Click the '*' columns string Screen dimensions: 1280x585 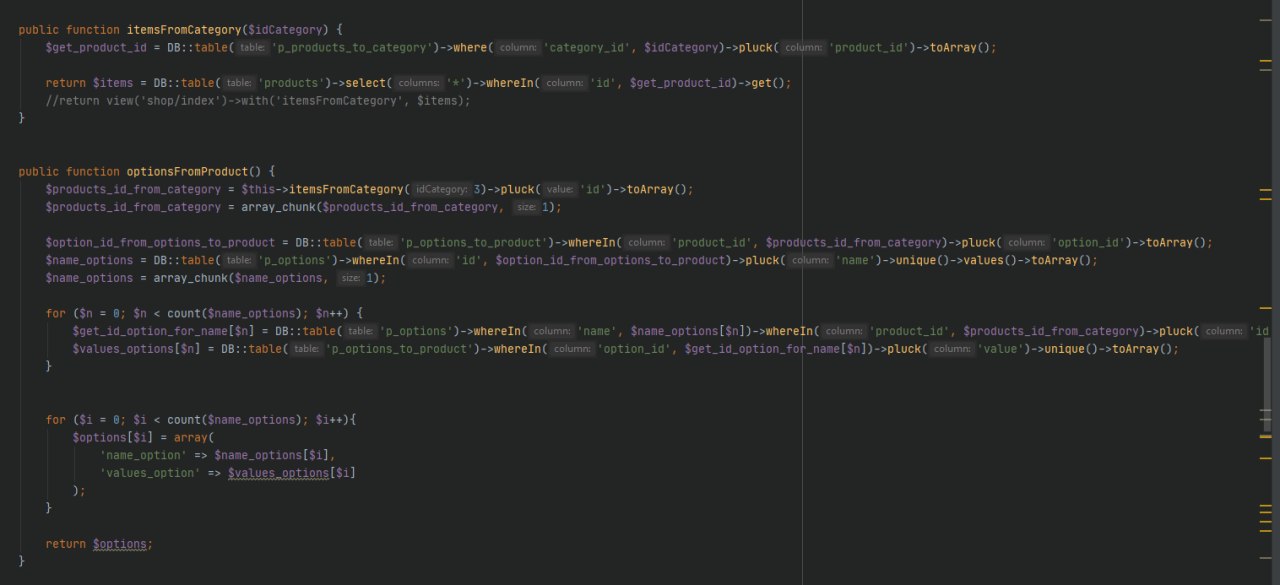click(x=456, y=83)
